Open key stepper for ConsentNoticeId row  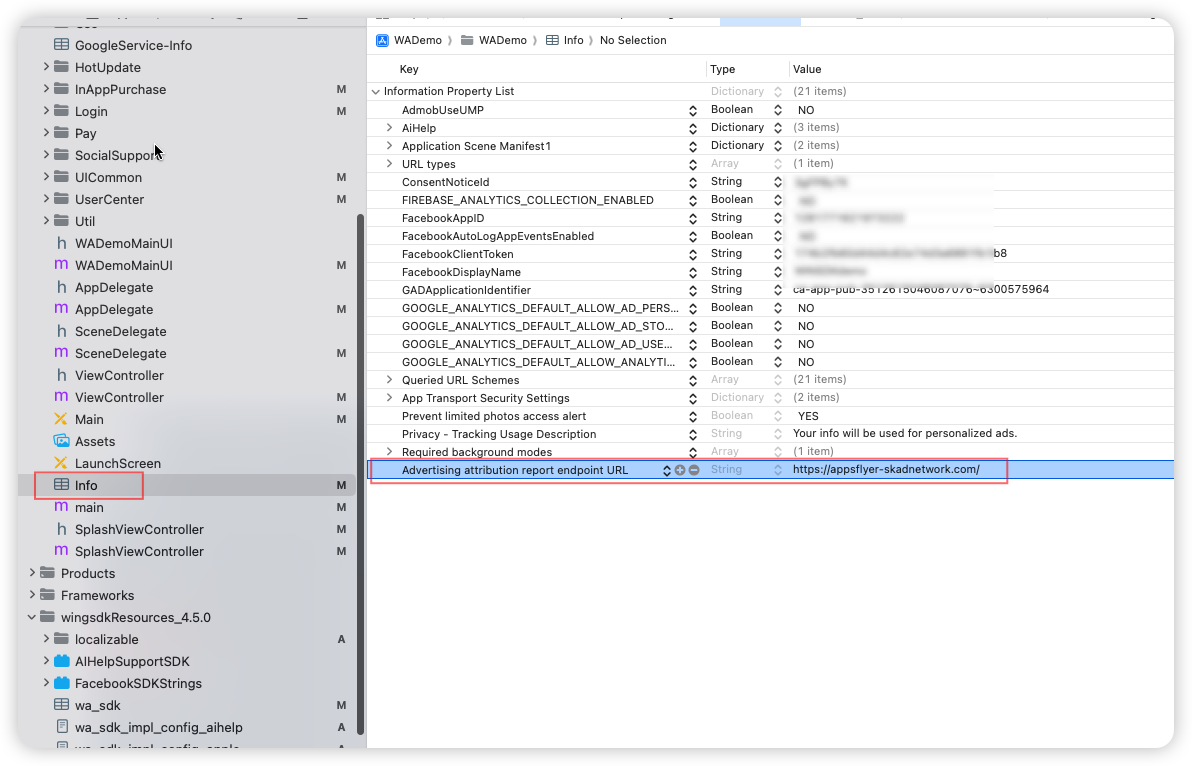(x=693, y=182)
